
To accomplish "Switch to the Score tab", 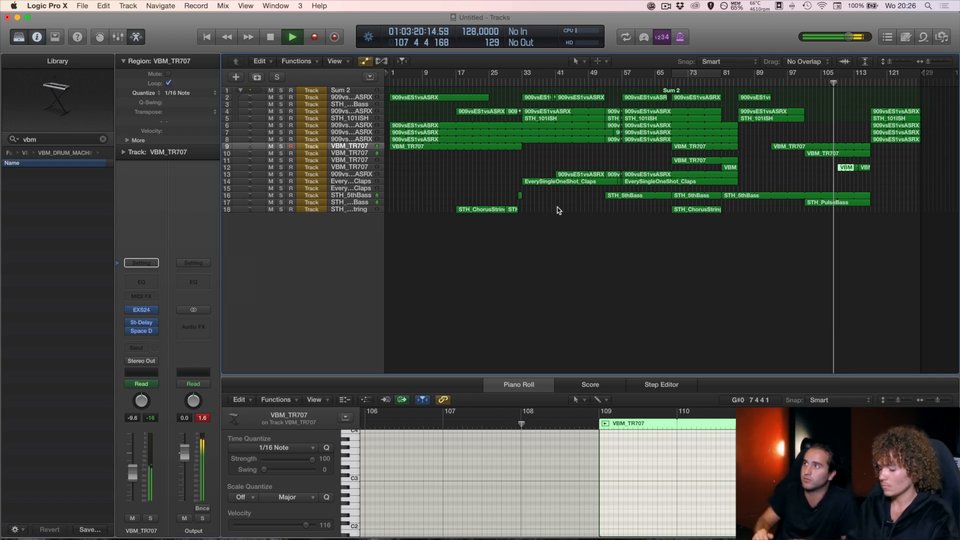I will [590, 384].
